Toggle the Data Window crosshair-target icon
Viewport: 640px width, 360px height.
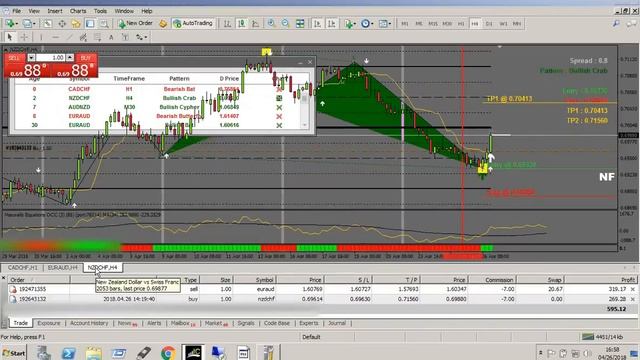click(x=62, y=24)
